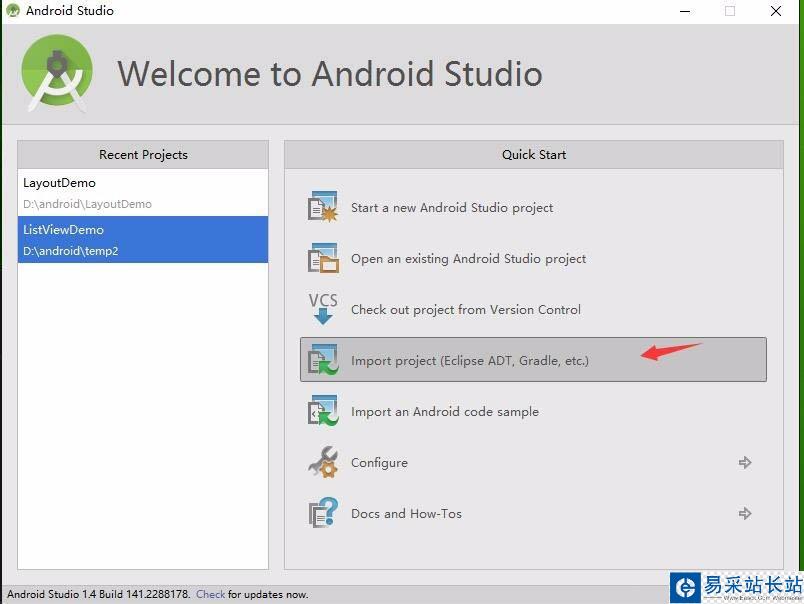This screenshot has height=604, width=804.
Task: Select ListViewDemo recent project
Action: pyautogui.click(x=143, y=239)
